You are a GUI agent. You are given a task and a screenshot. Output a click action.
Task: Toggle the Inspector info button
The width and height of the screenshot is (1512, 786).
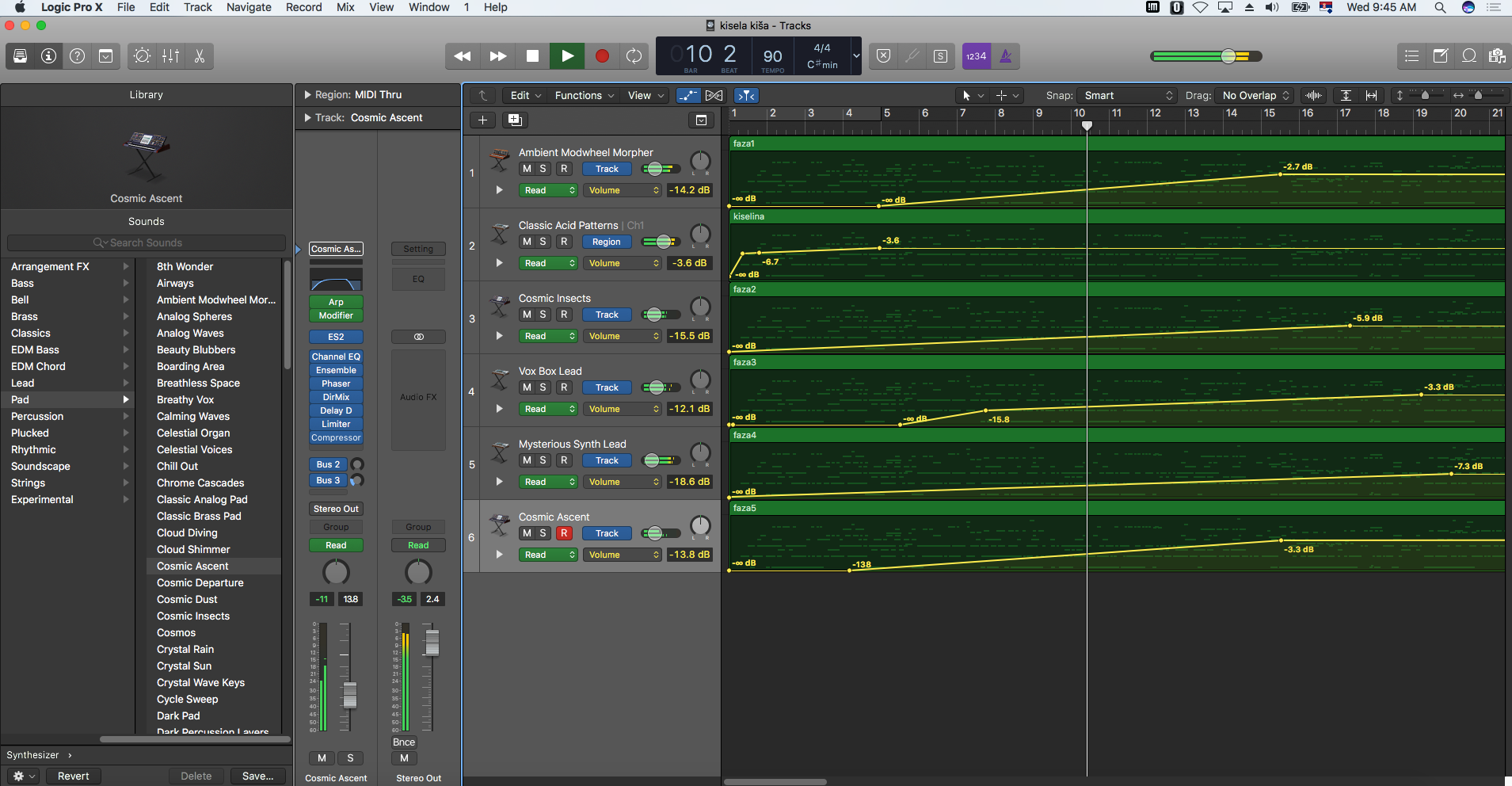pos(49,56)
